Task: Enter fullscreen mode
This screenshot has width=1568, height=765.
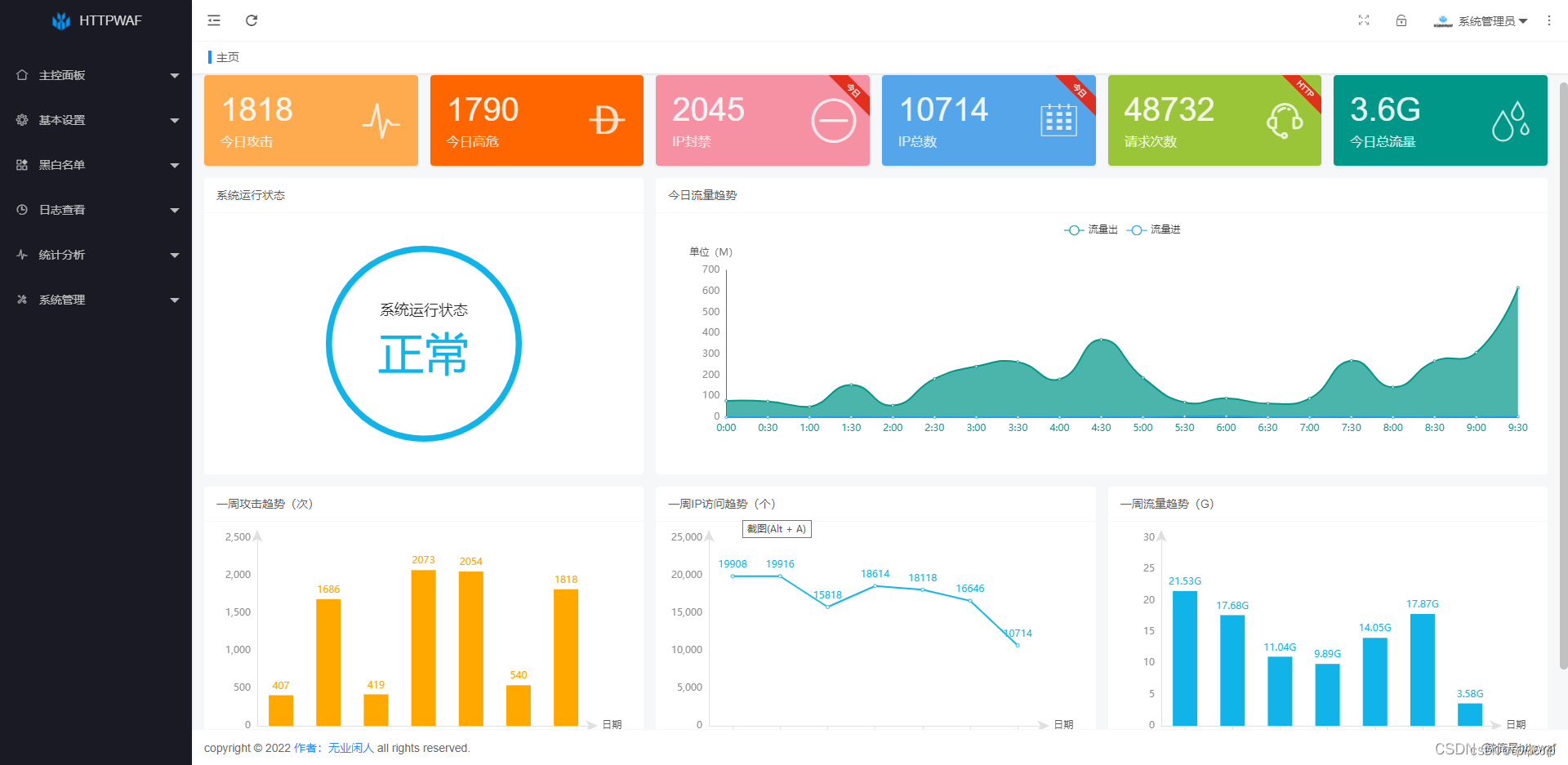Action: (1363, 20)
